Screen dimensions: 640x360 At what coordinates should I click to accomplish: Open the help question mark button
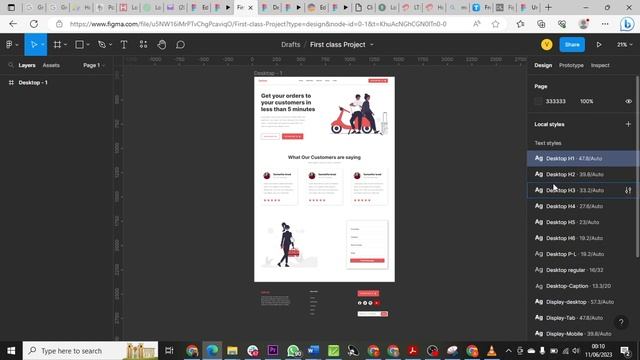tap(621, 322)
